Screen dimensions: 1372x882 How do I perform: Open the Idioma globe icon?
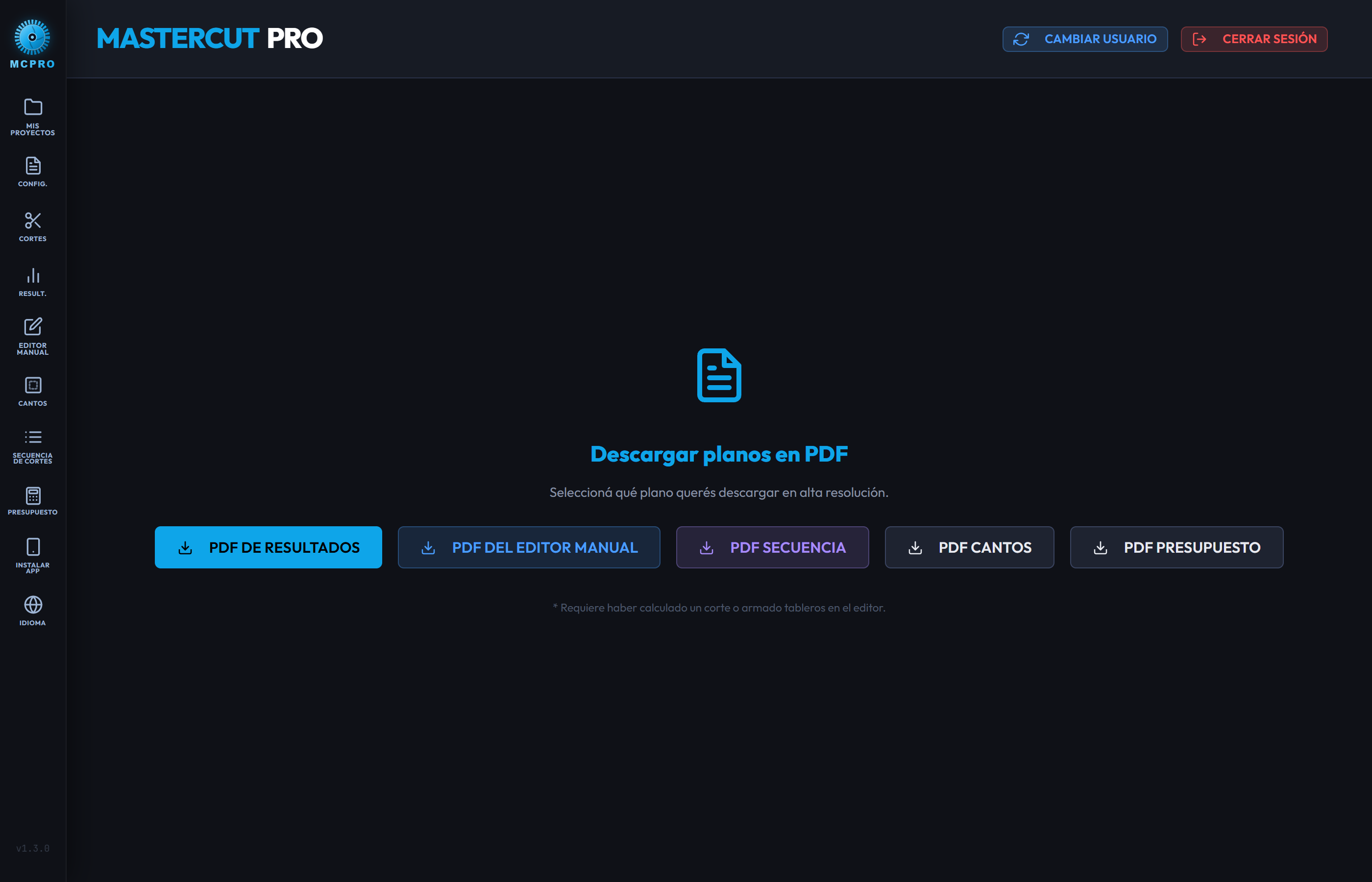point(33,605)
